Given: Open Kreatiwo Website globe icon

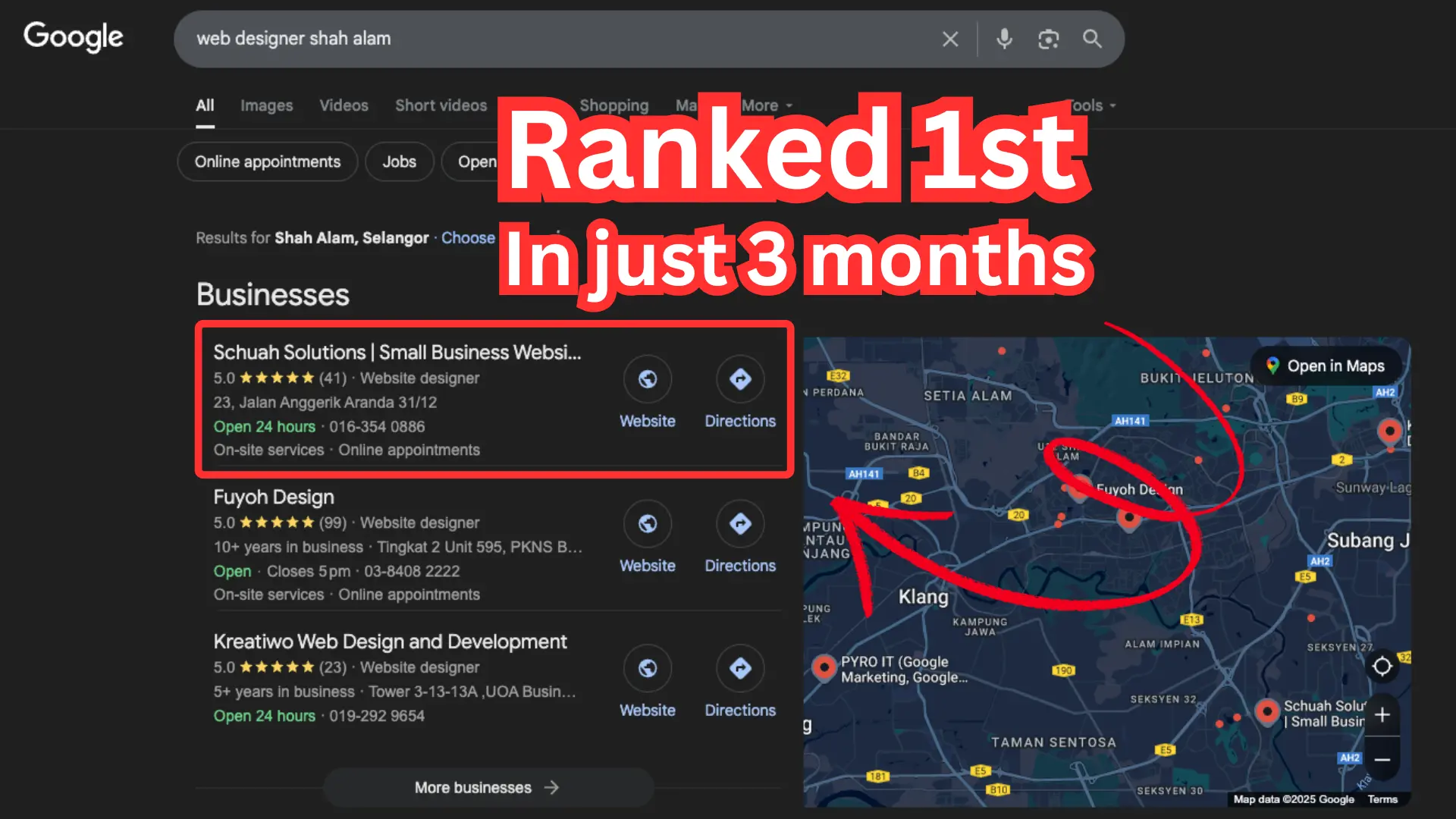Looking at the screenshot, I should click(647, 668).
